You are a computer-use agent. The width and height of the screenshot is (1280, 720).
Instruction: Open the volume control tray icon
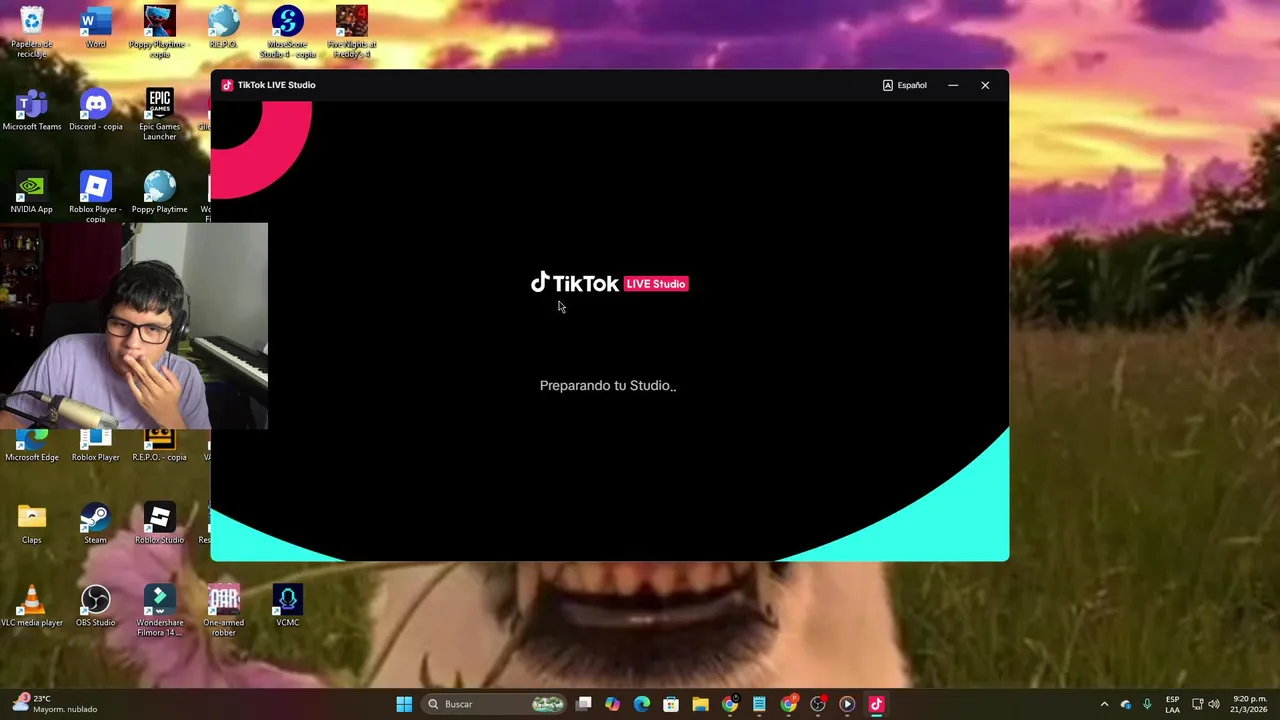[1214, 704]
